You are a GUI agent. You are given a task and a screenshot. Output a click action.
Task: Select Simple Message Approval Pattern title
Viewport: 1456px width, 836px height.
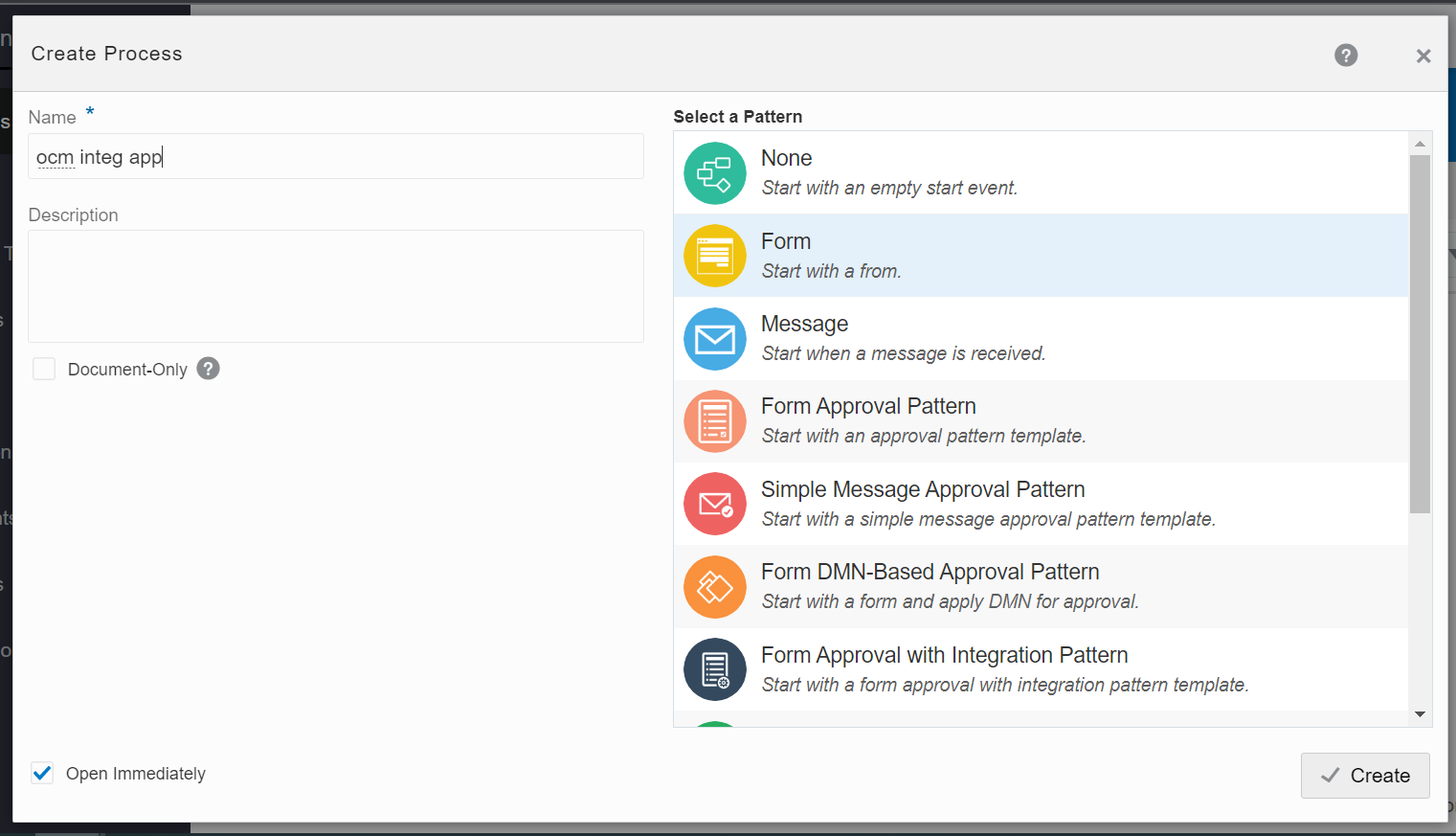click(x=923, y=489)
